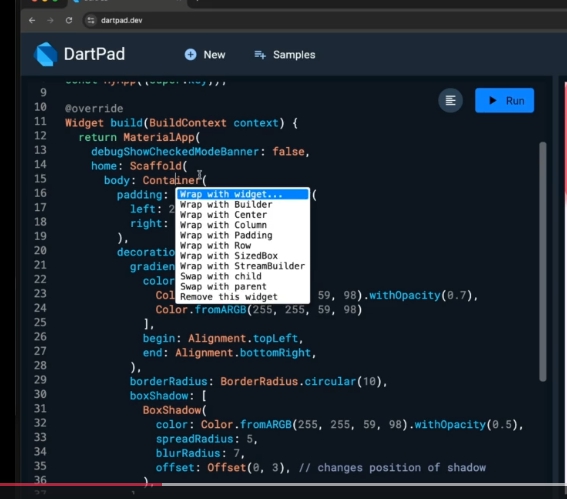Click 'begin' on line 26
This screenshot has width=567, height=499.
click(x=159, y=338)
